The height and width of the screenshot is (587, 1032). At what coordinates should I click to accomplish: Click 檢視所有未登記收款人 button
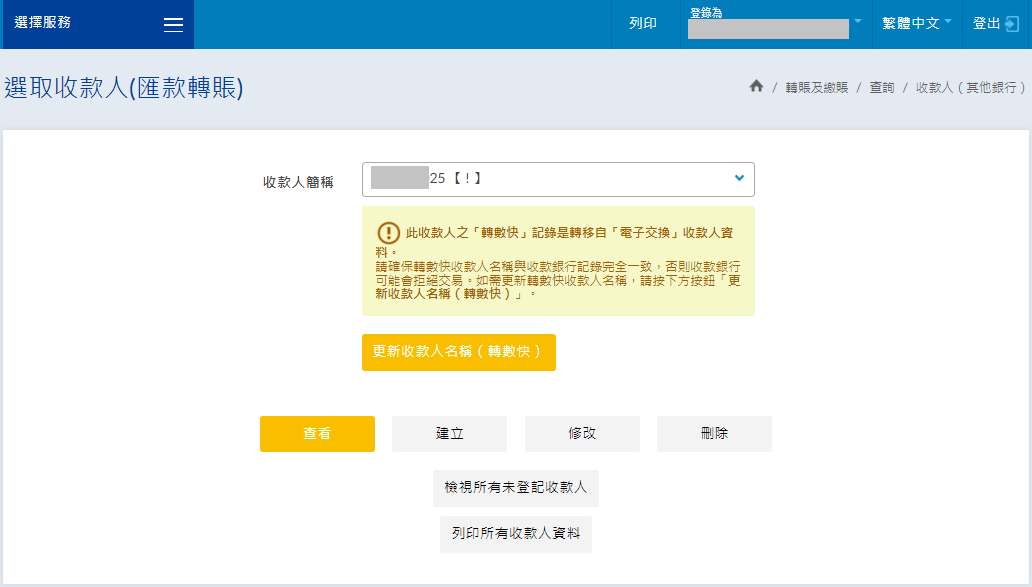click(516, 488)
